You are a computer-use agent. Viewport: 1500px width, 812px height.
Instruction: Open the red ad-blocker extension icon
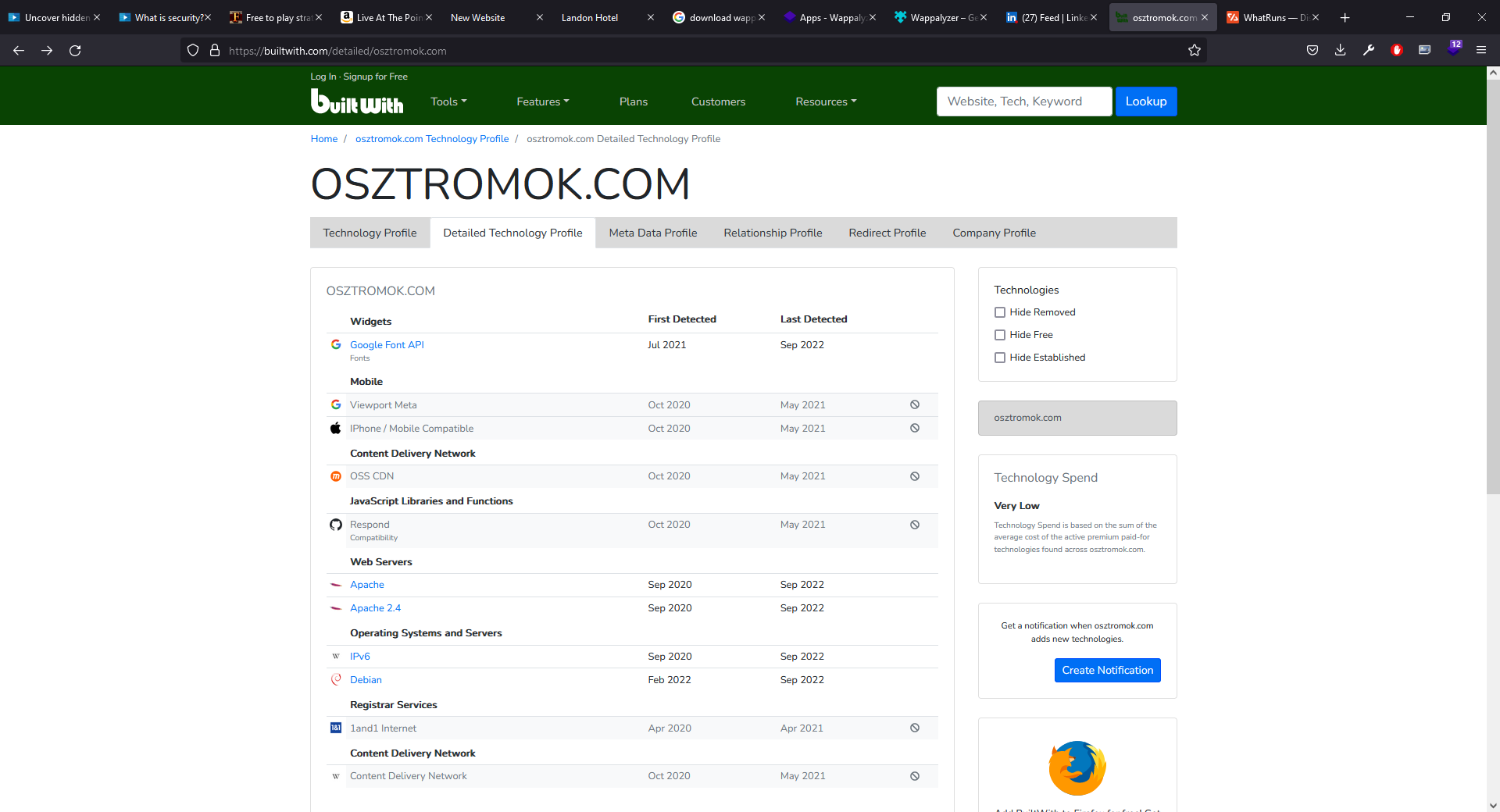(1397, 51)
